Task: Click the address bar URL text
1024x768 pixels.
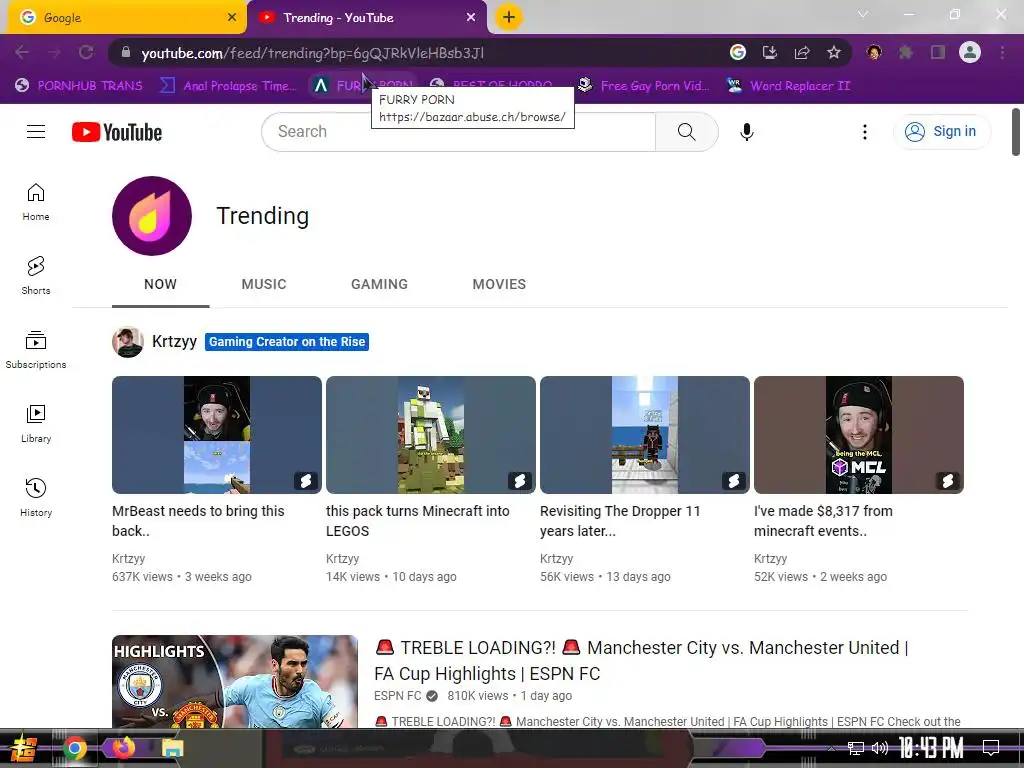Action: (312, 53)
